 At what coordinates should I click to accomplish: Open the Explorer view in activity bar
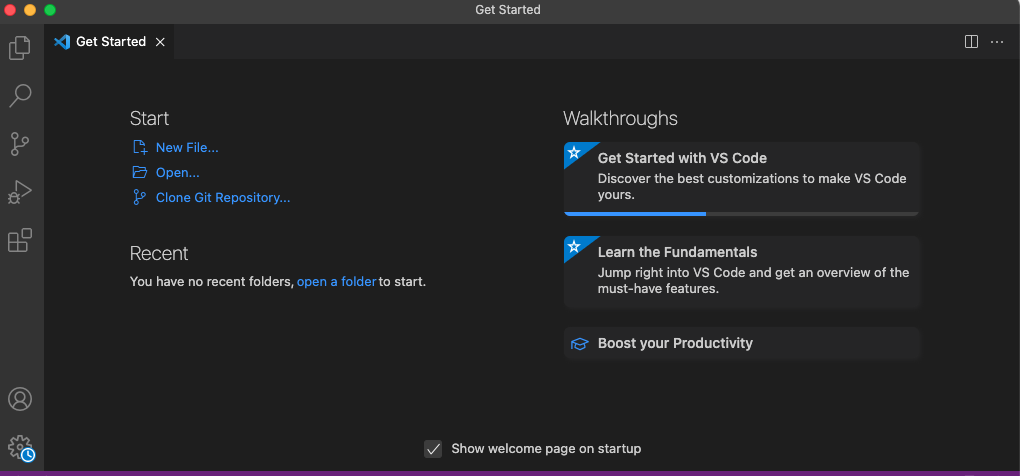coord(20,47)
